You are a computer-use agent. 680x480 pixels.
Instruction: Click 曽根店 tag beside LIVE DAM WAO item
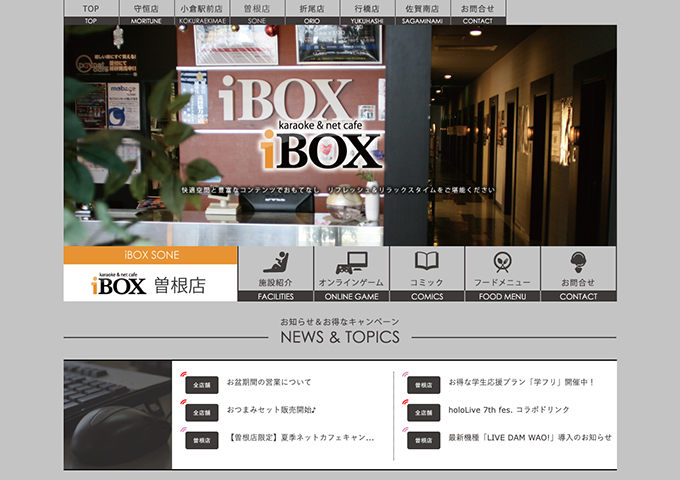424,441
